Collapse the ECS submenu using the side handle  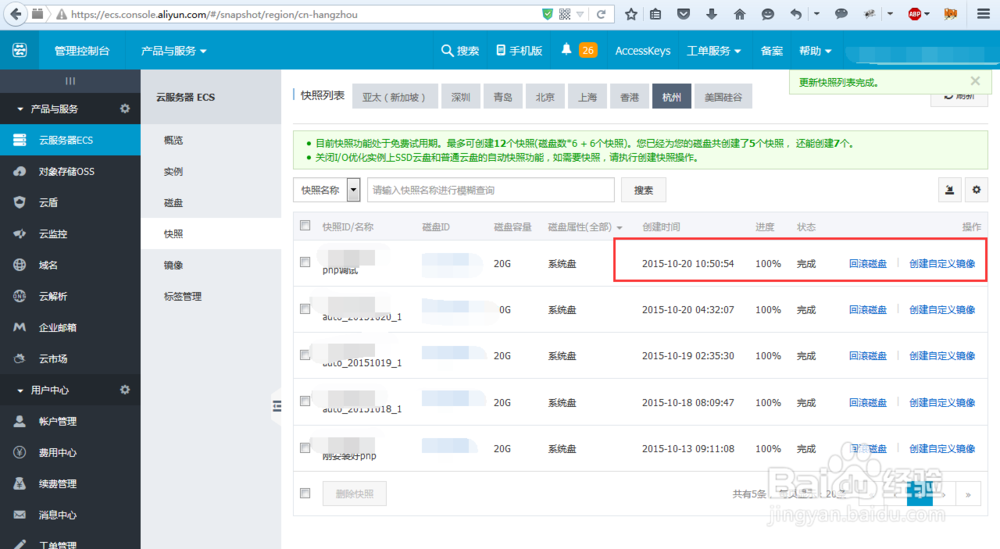[x=277, y=406]
